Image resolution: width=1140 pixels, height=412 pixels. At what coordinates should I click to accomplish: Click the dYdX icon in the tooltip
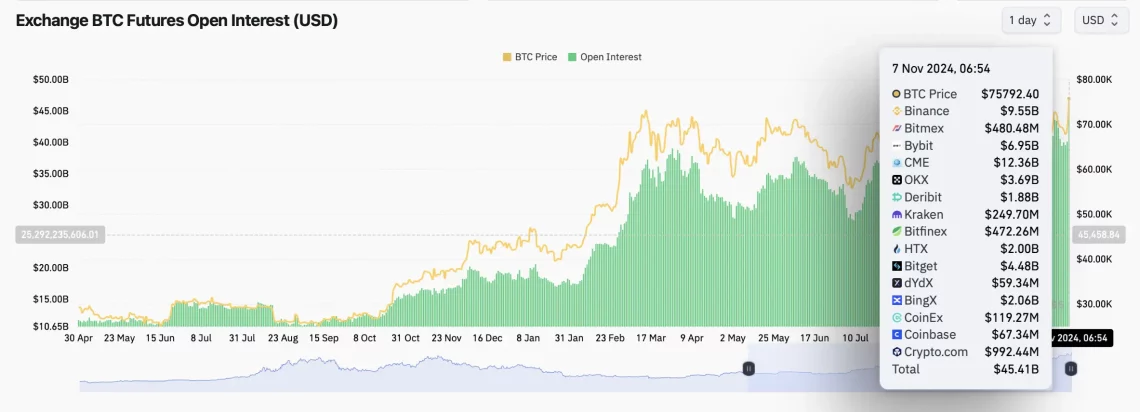tap(896, 283)
